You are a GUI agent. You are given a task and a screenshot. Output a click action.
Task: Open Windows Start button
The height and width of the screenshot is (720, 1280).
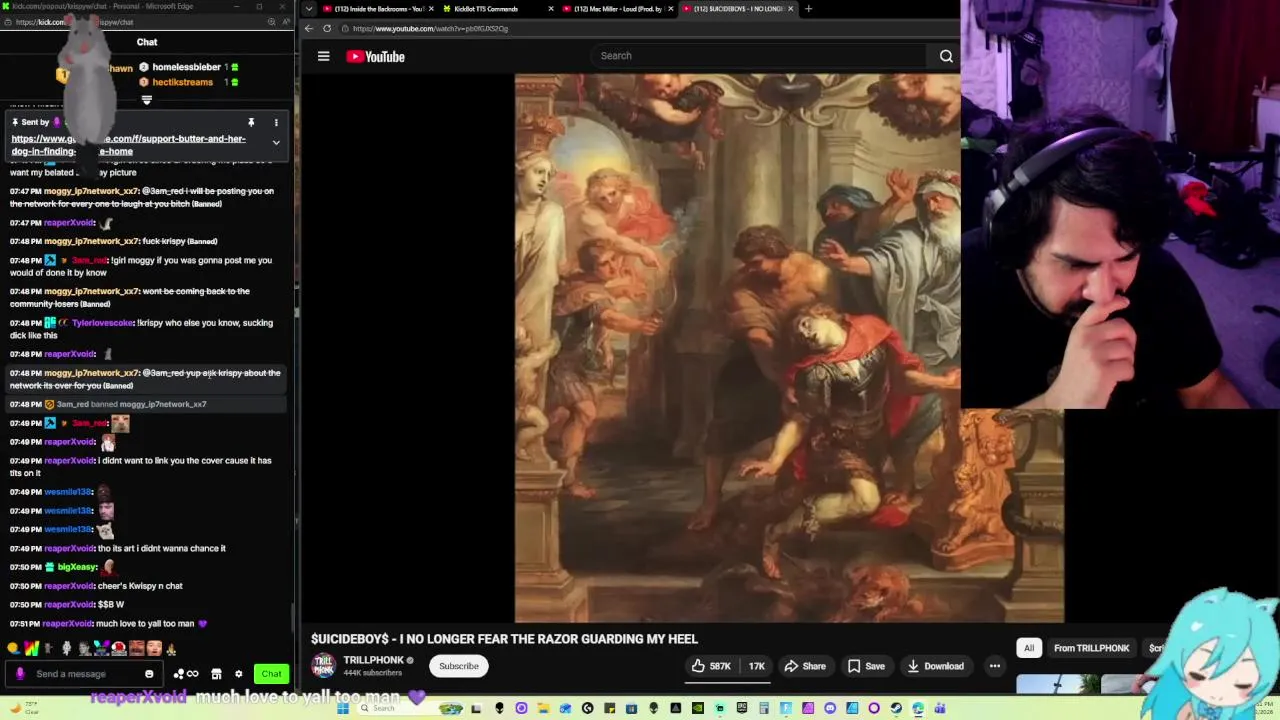(x=342, y=708)
